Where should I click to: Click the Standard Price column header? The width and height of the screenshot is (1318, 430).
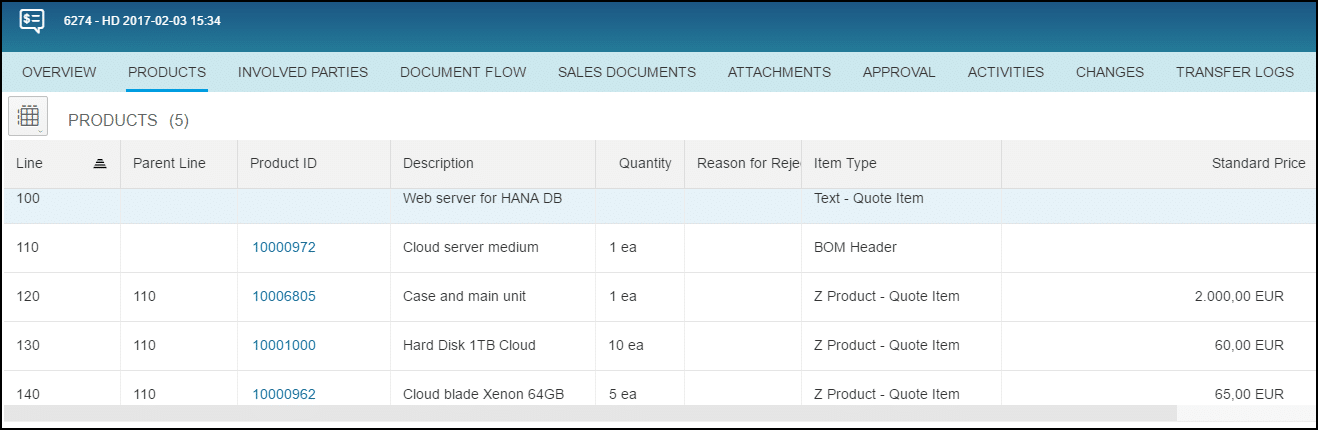1258,163
